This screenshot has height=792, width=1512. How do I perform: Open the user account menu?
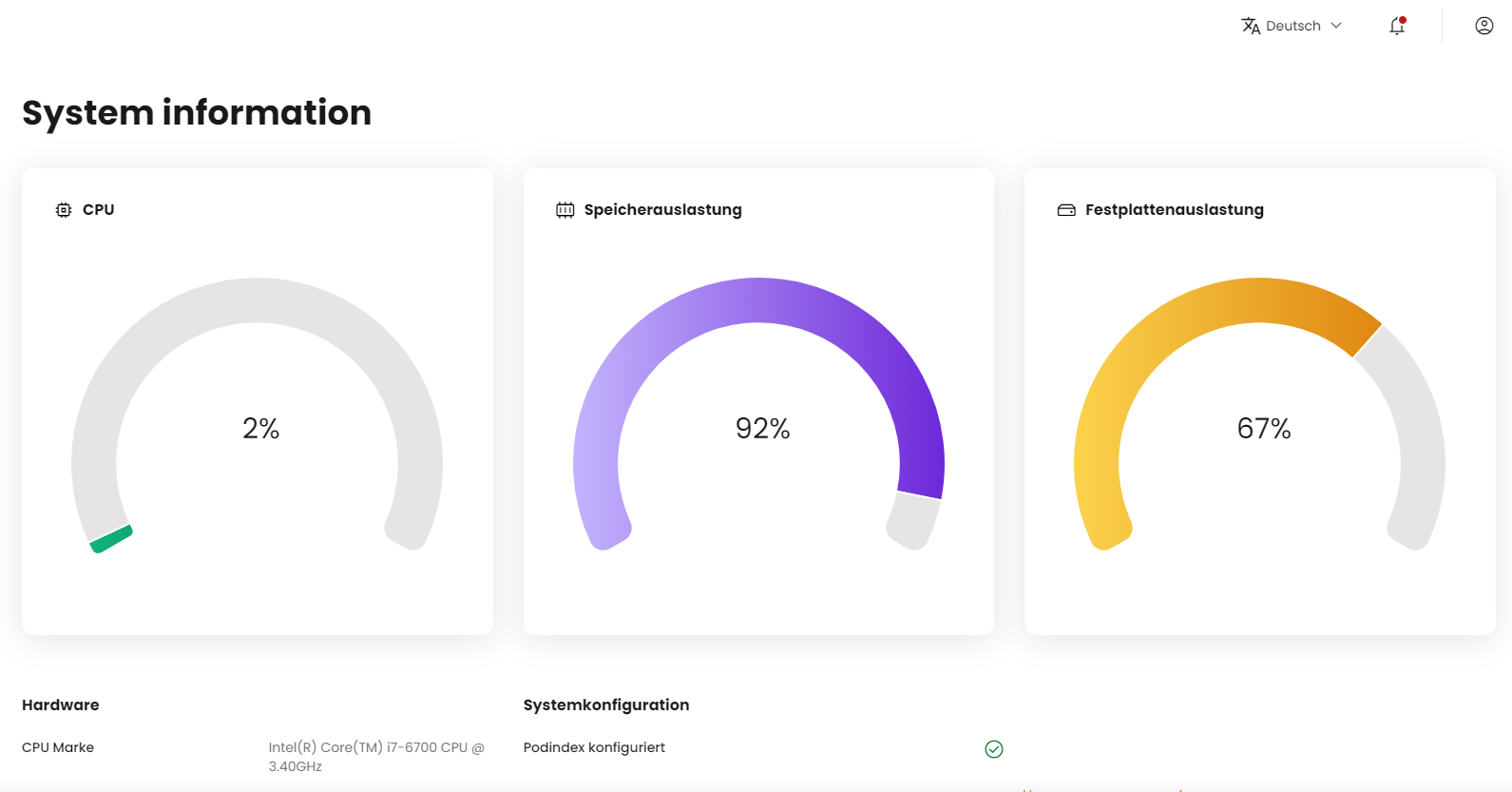pyautogui.click(x=1483, y=26)
